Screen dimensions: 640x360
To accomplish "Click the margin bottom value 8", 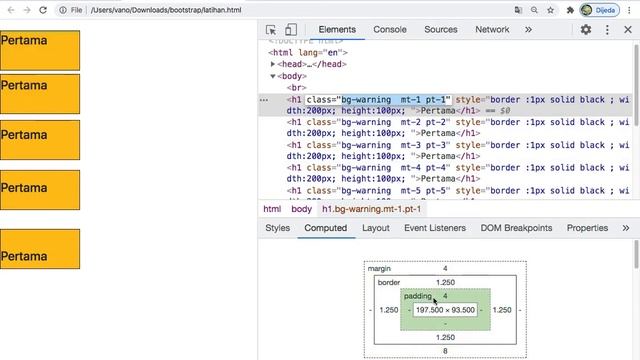I will [x=445, y=351].
